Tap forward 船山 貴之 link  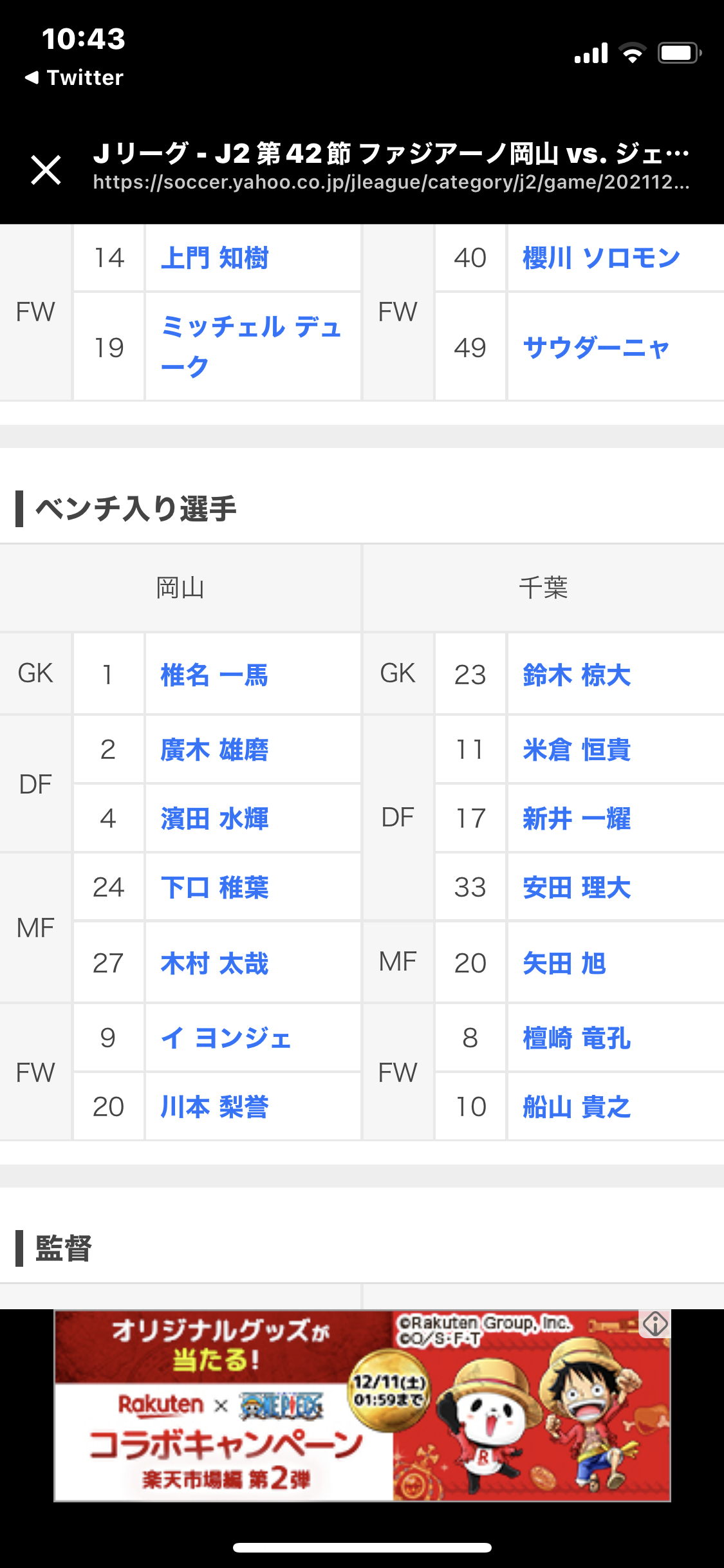(577, 1107)
